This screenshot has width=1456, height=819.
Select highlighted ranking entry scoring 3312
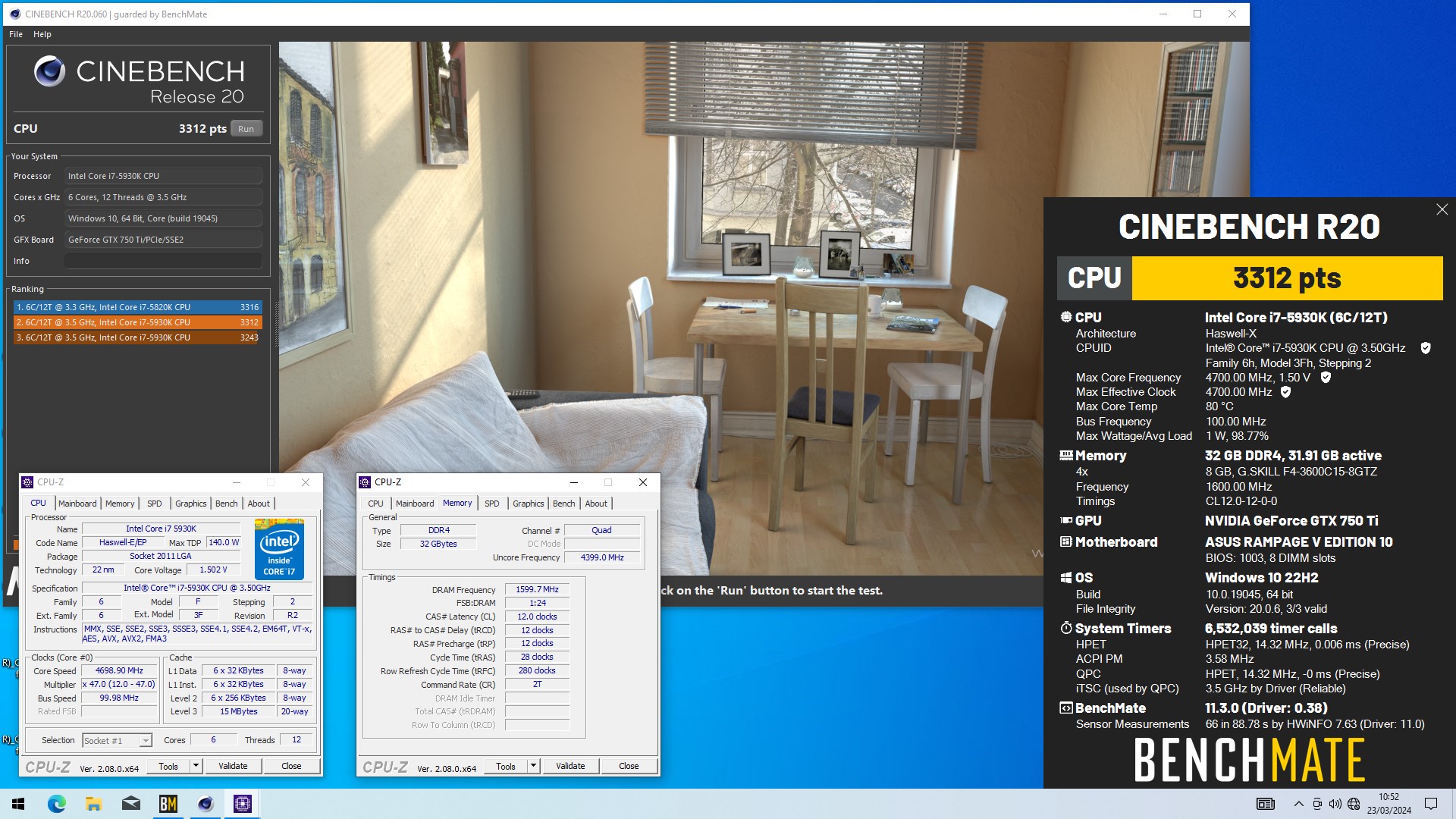pos(137,322)
